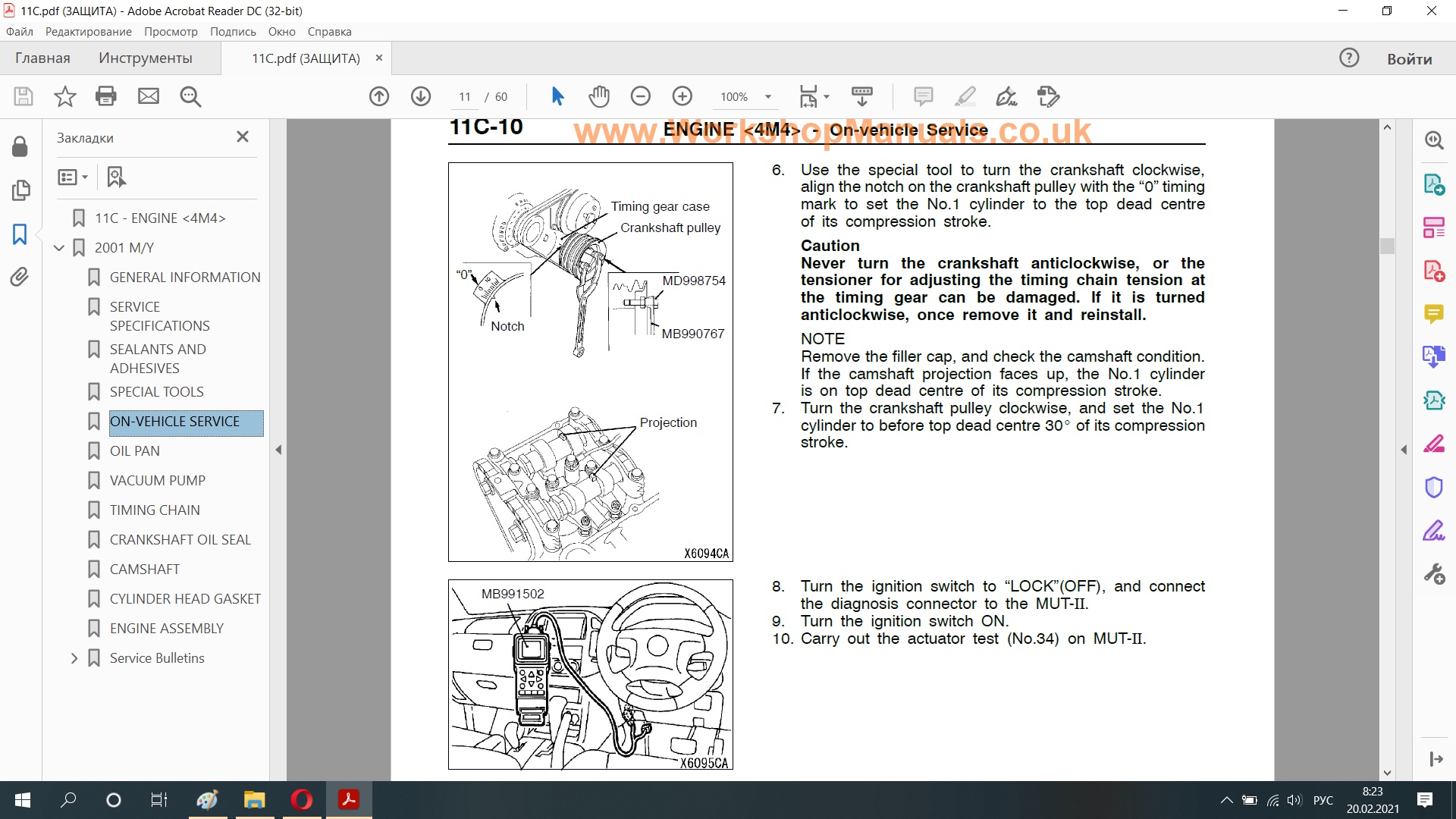Open the add comment note tool
Viewport: 1456px width, 819px height.
923,96
